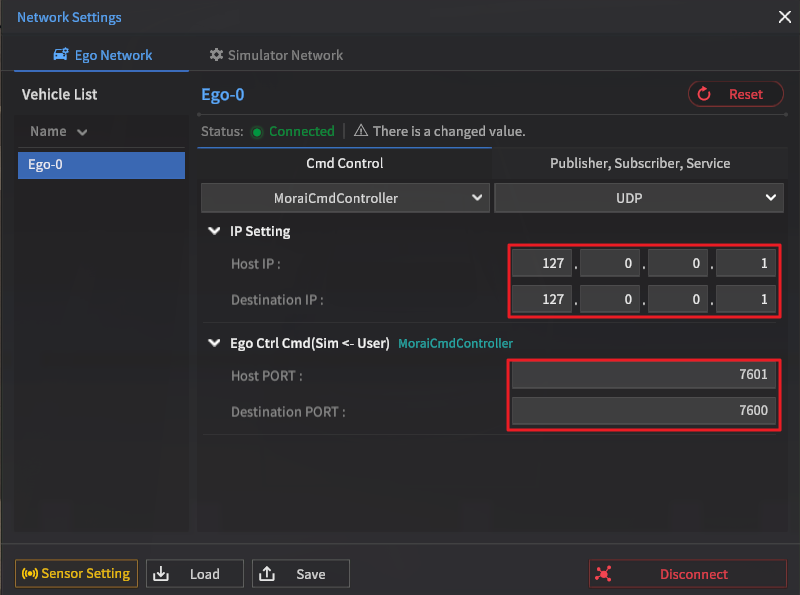
Task: Click the last octet of Destination IP
Action: click(x=746, y=300)
